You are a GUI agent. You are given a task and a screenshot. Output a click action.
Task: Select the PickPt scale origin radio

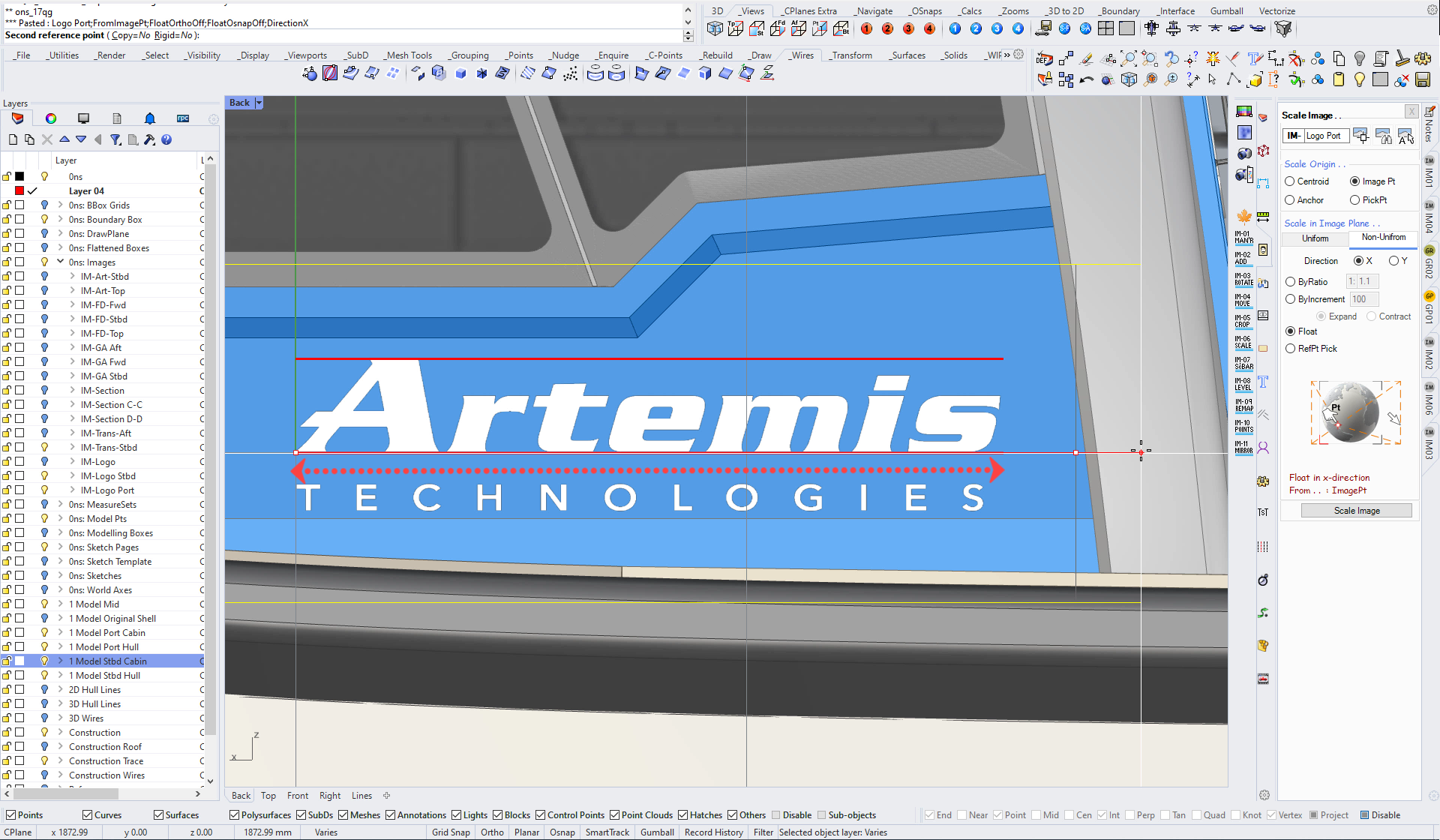[1355, 200]
